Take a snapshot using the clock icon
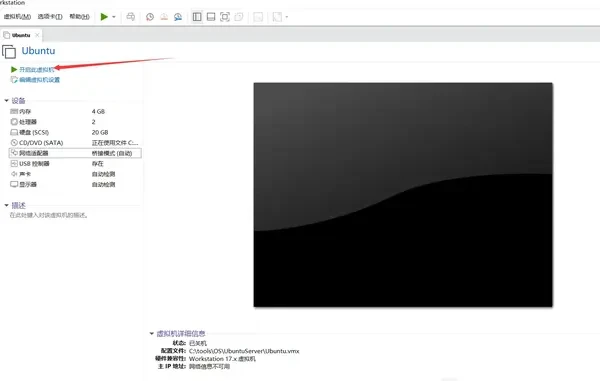The width and height of the screenshot is (600, 381). pyautogui.click(x=150, y=17)
